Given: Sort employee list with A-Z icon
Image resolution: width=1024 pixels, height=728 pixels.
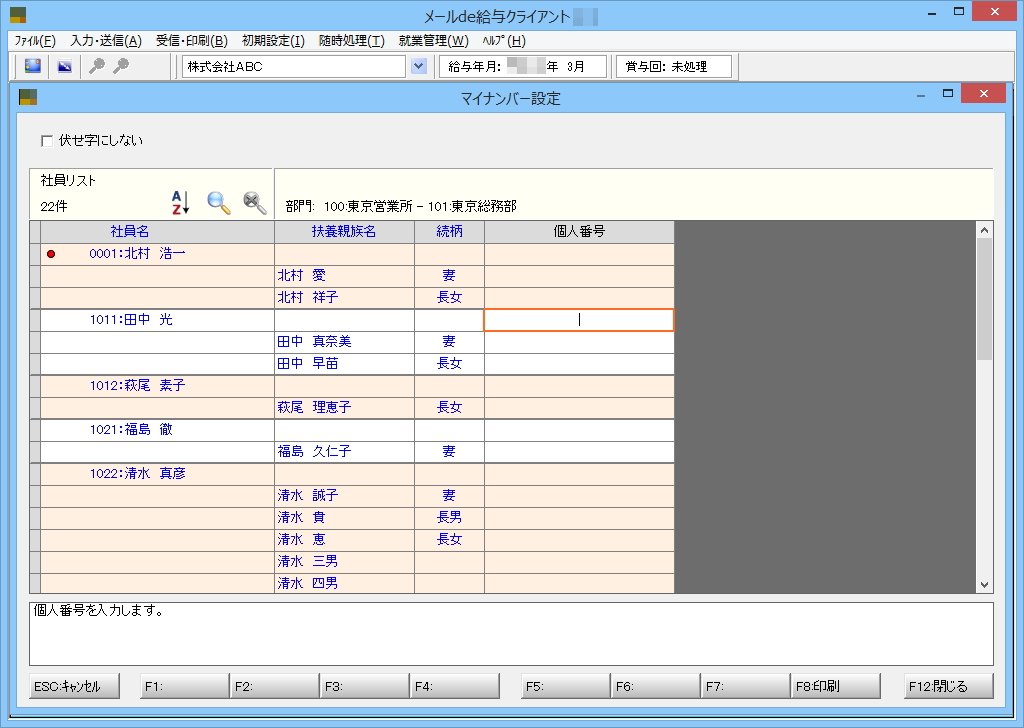Looking at the screenshot, I should 180,202.
